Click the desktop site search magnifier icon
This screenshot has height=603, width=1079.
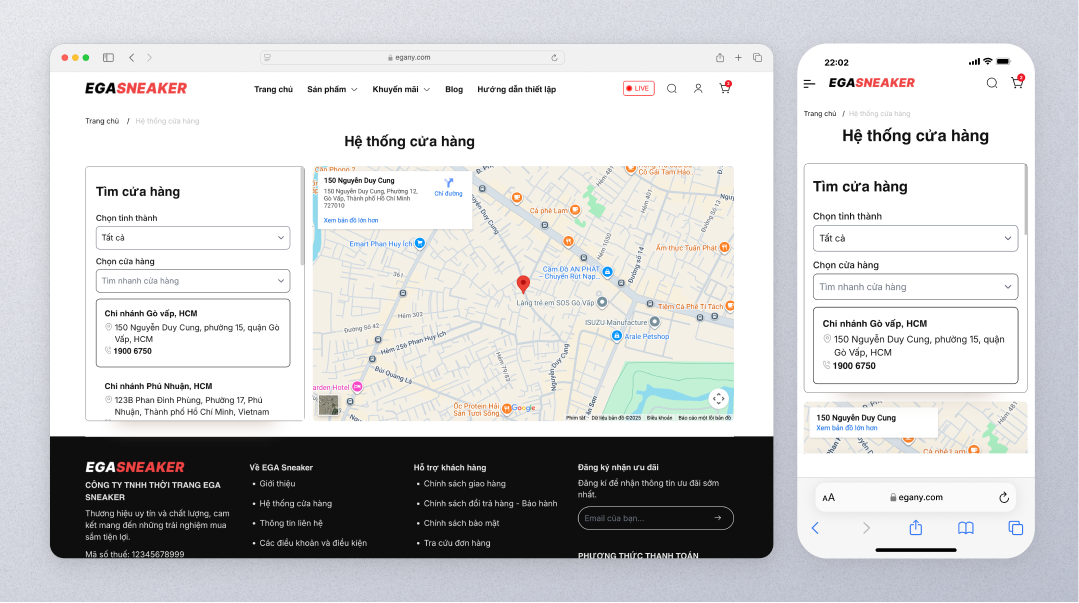672,89
